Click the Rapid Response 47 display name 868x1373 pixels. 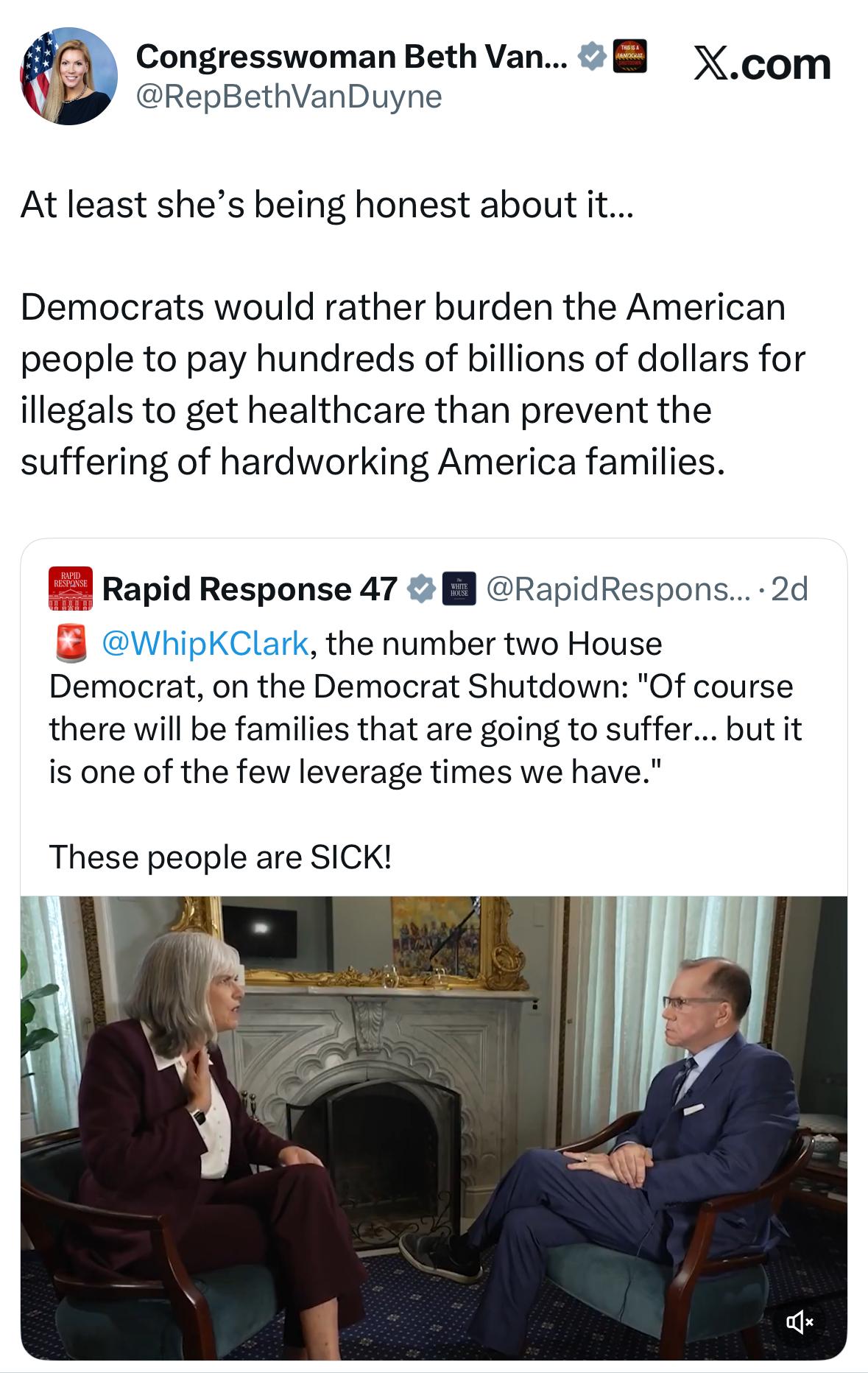pos(250,589)
